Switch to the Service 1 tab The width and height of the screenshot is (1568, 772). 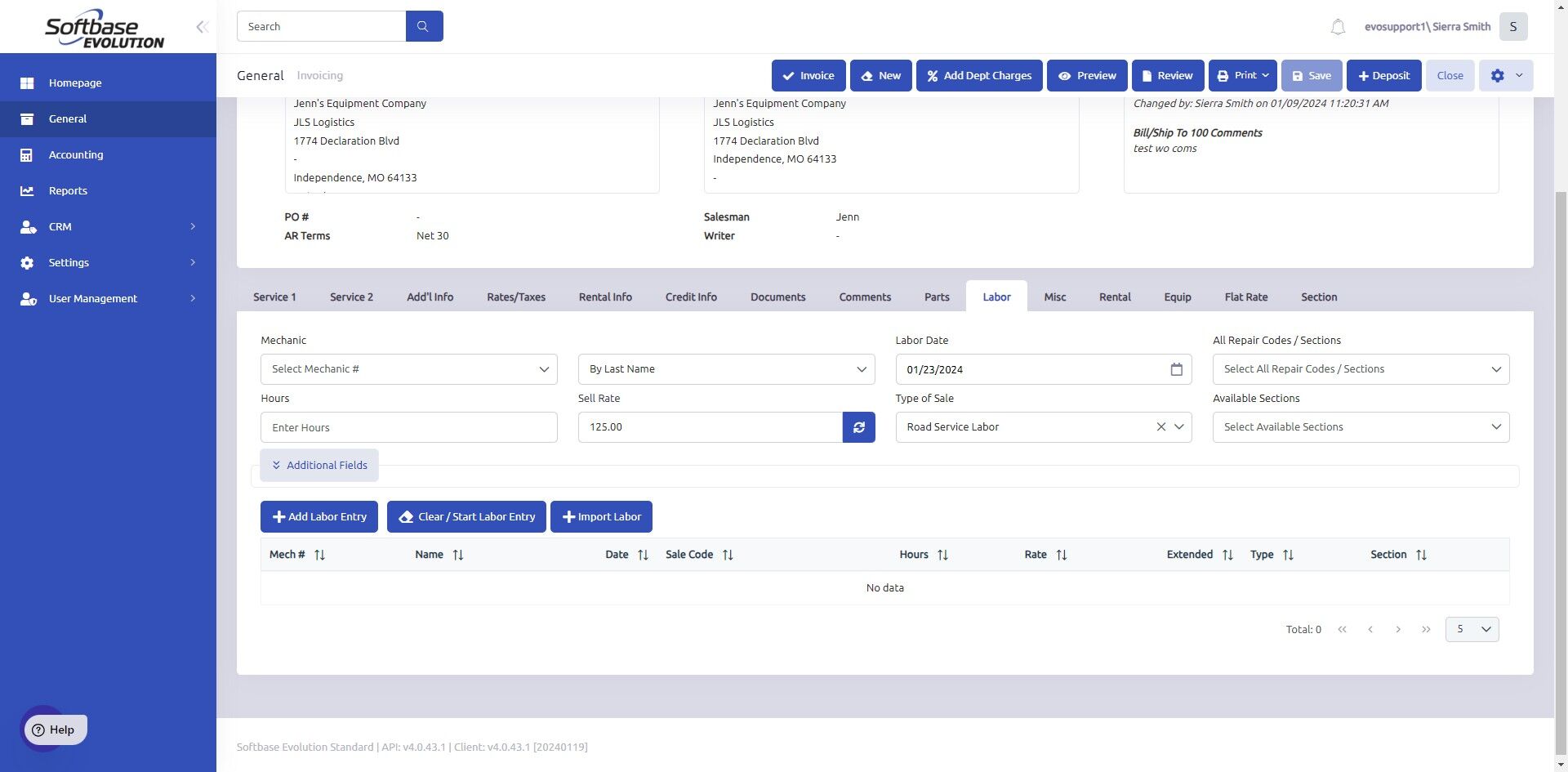point(274,297)
